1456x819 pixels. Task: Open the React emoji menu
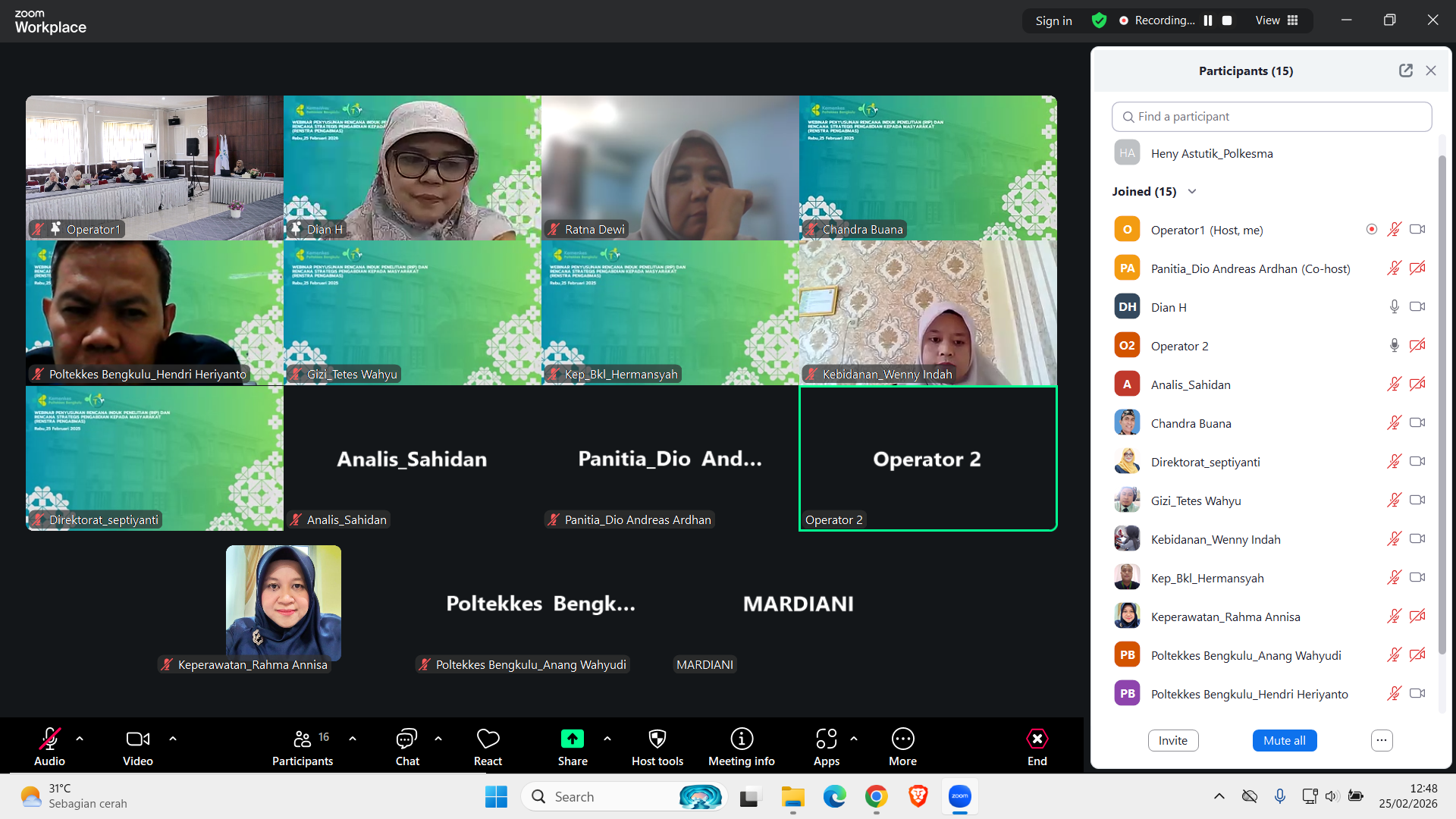[488, 748]
